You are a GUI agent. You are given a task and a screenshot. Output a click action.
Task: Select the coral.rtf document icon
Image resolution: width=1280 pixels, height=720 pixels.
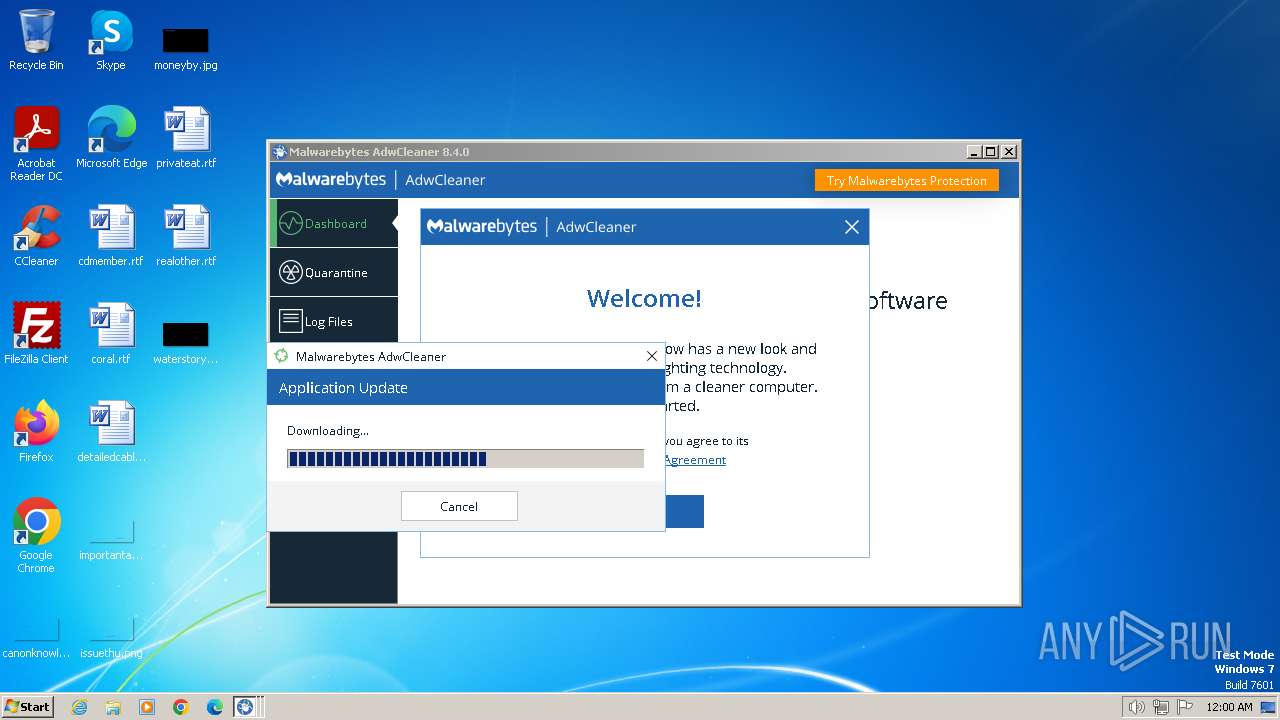pyautogui.click(x=111, y=334)
